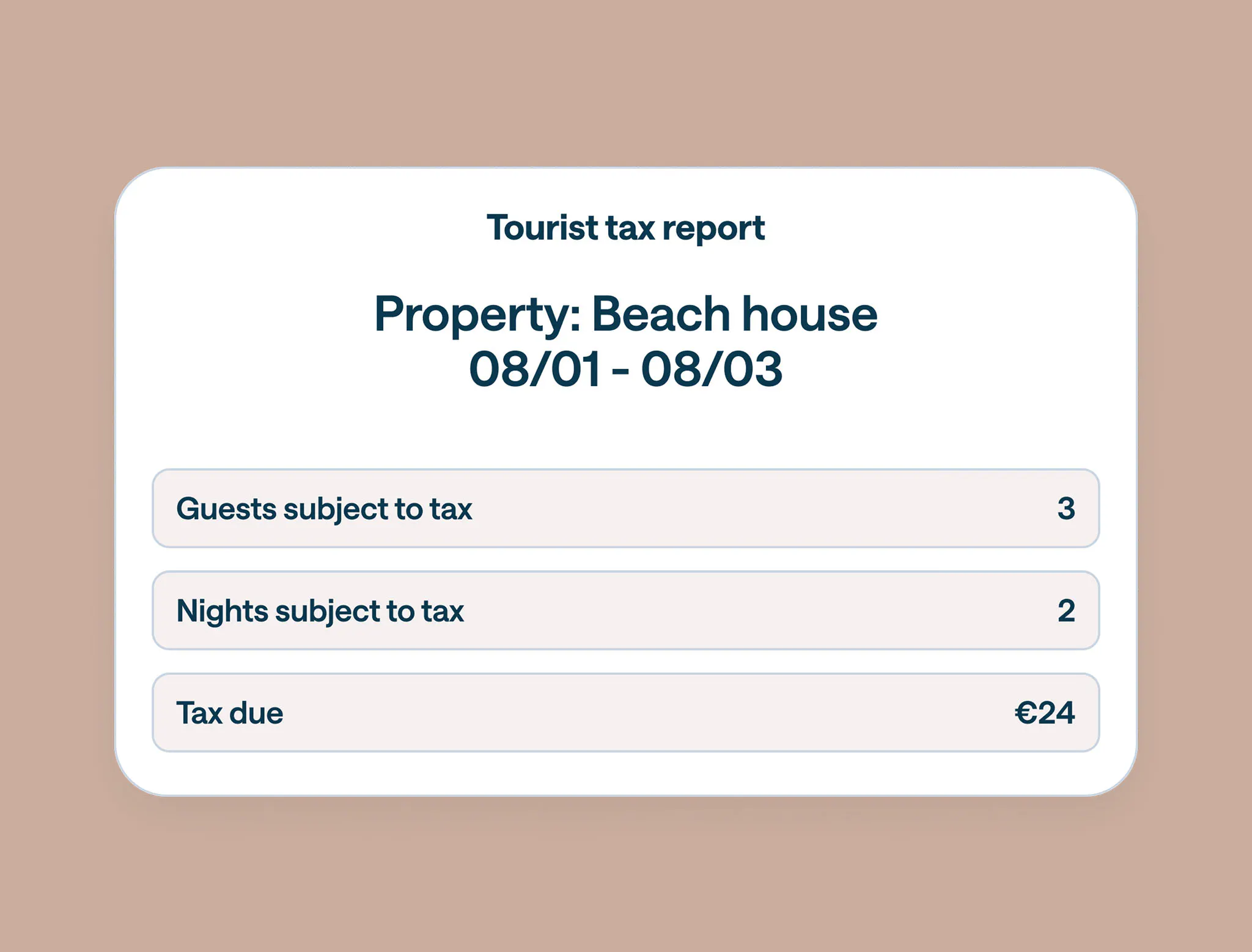Click the 08/03 end date
1252x952 pixels.
click(711, 369)
